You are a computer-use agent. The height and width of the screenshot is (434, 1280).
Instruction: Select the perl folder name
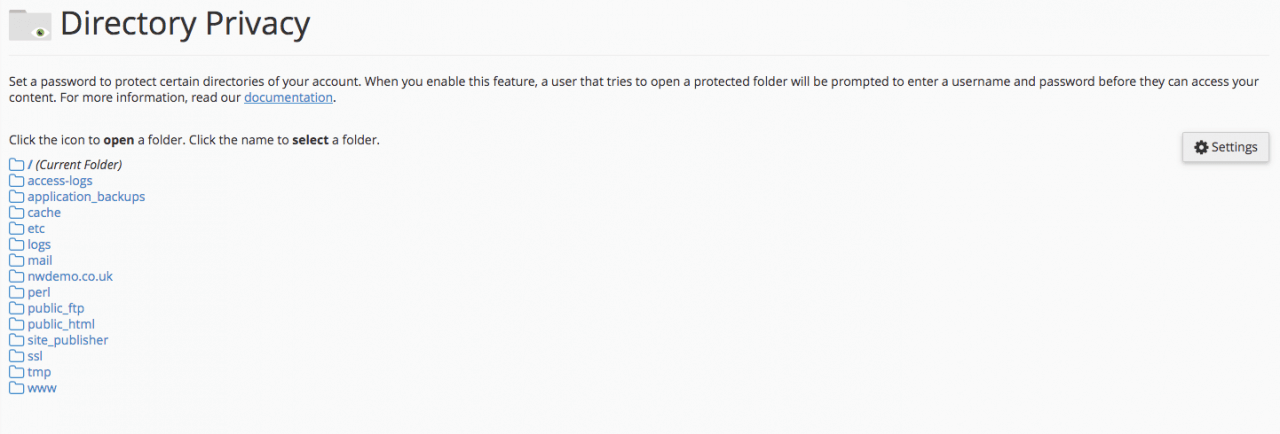click(x=39, y=292)
